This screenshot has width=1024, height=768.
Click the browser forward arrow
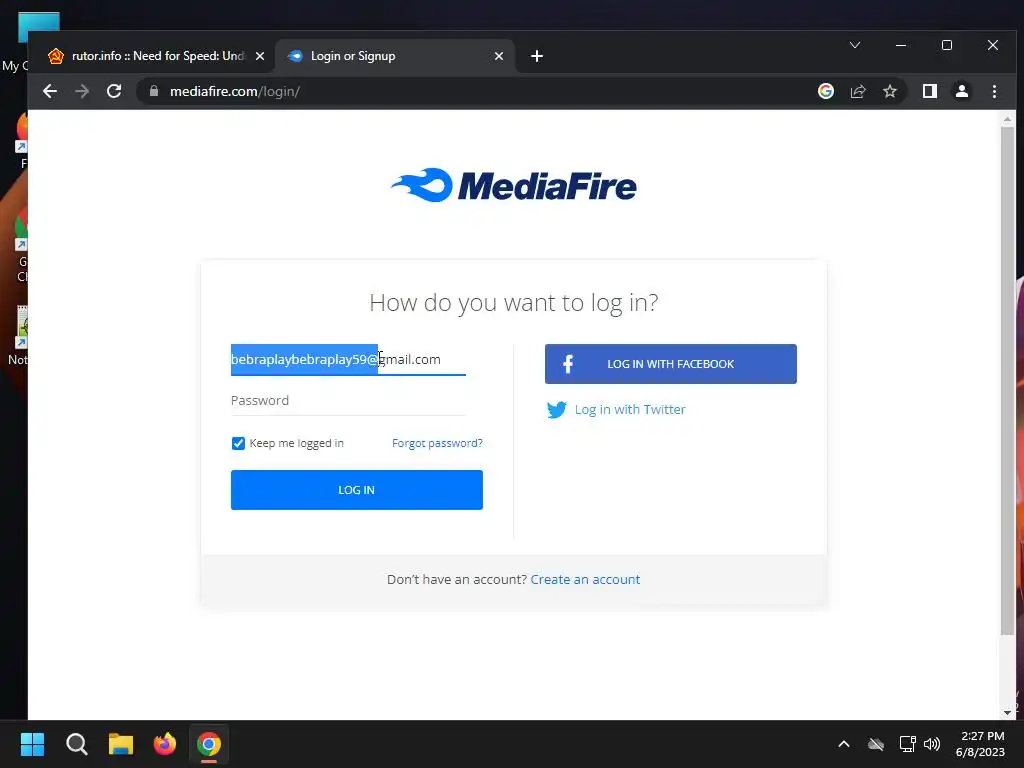(x=82, y=91)
